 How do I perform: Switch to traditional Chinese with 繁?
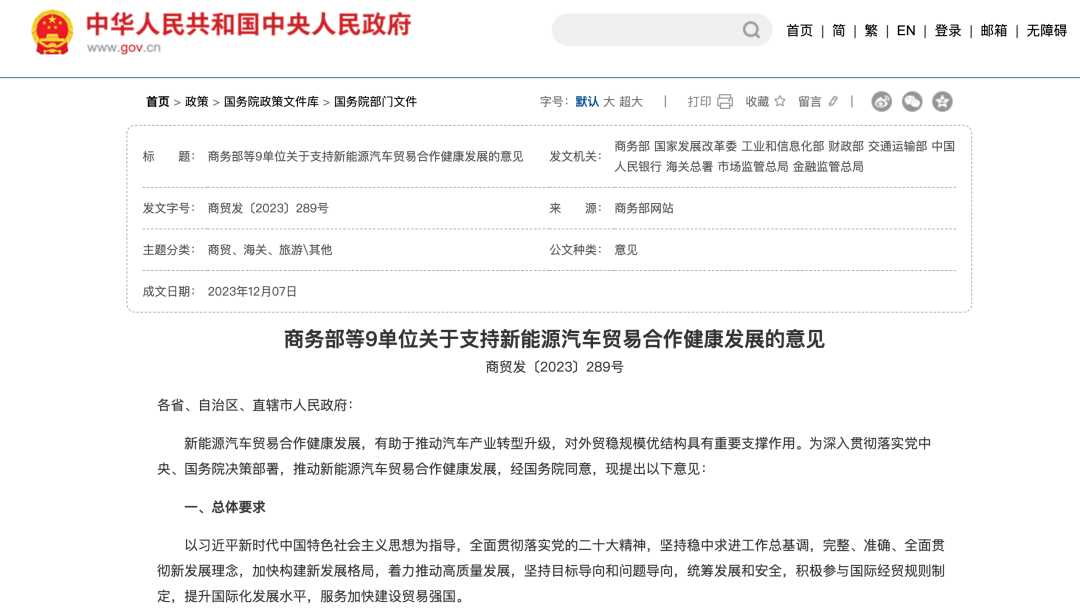(x=870, y=30)
